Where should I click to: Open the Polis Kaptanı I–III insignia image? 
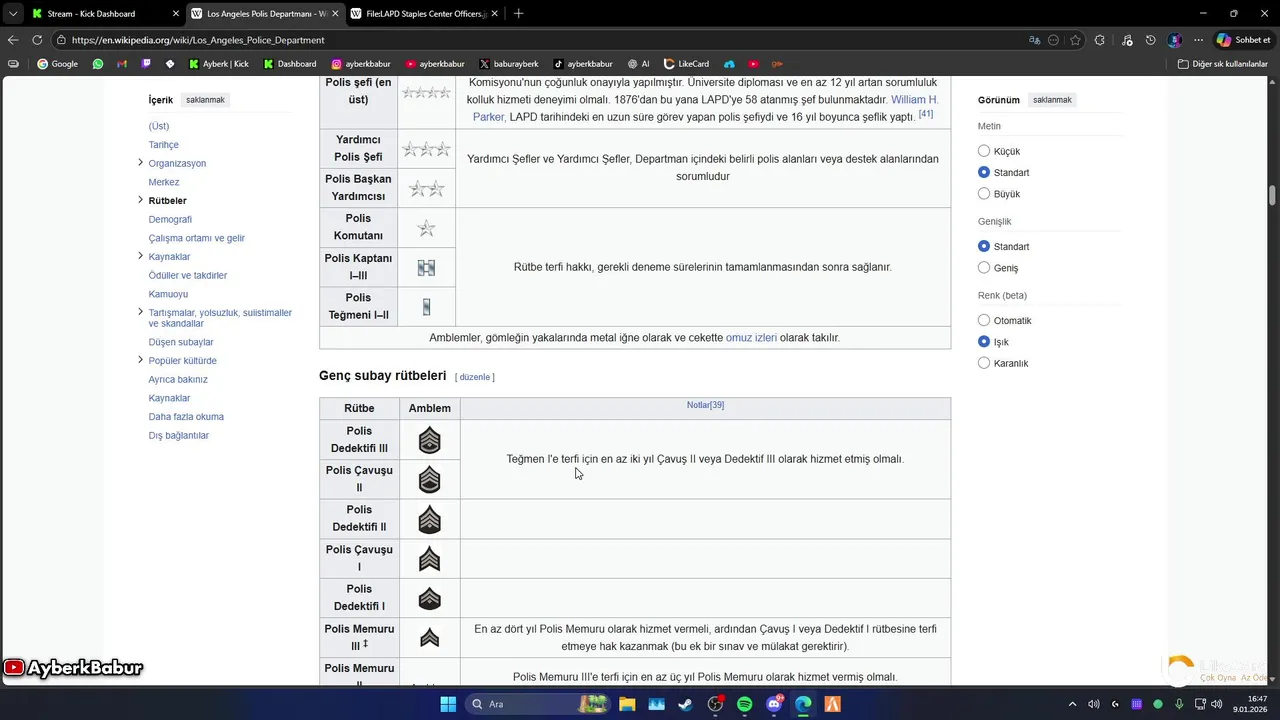(x=426, y=268)
